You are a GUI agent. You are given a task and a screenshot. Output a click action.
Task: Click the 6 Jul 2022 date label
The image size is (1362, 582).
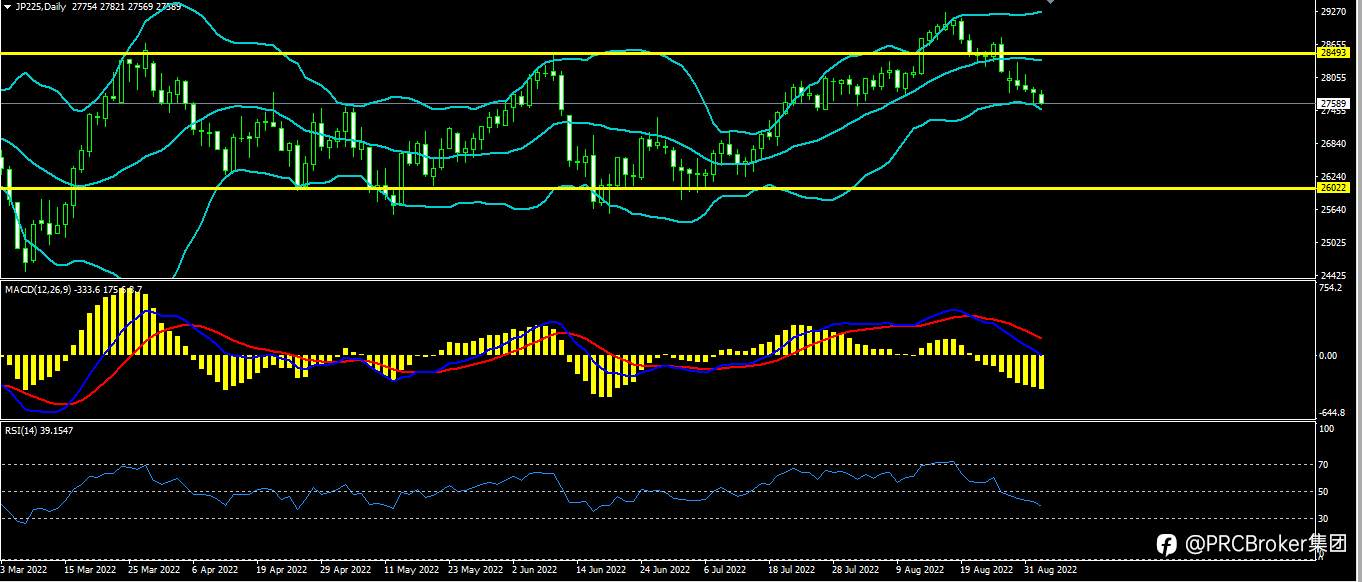pos(725,569)
